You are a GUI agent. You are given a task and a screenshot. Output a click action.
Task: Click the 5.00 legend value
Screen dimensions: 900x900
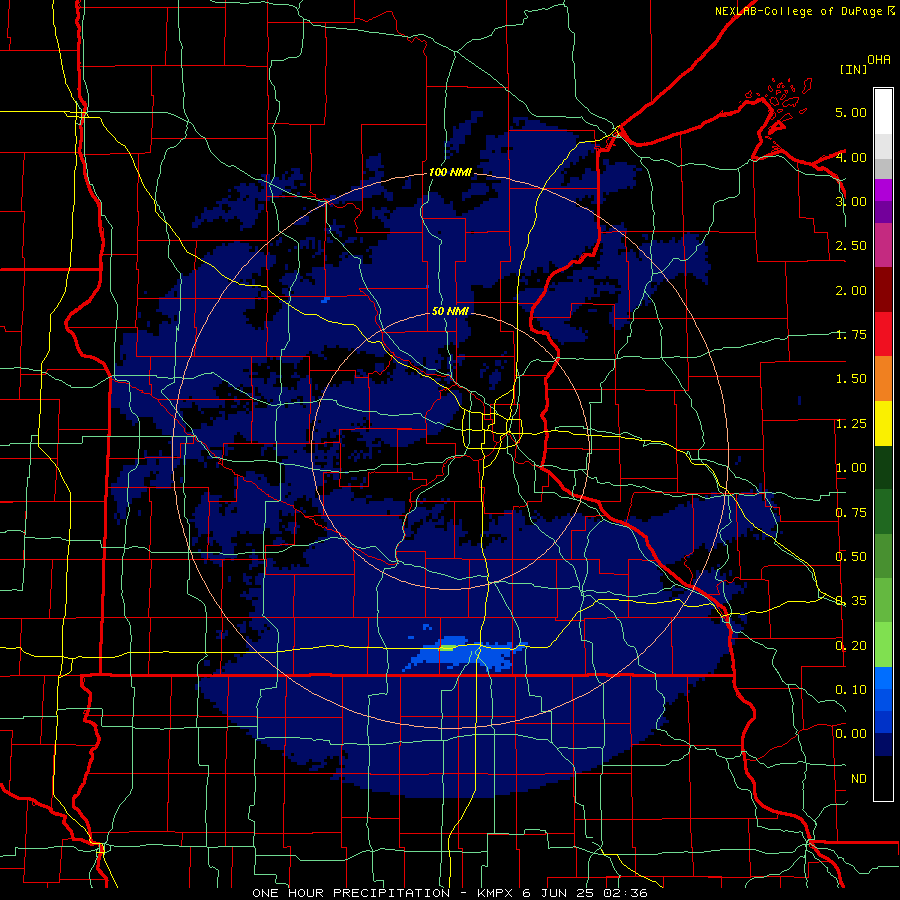[x=851, y=112]
